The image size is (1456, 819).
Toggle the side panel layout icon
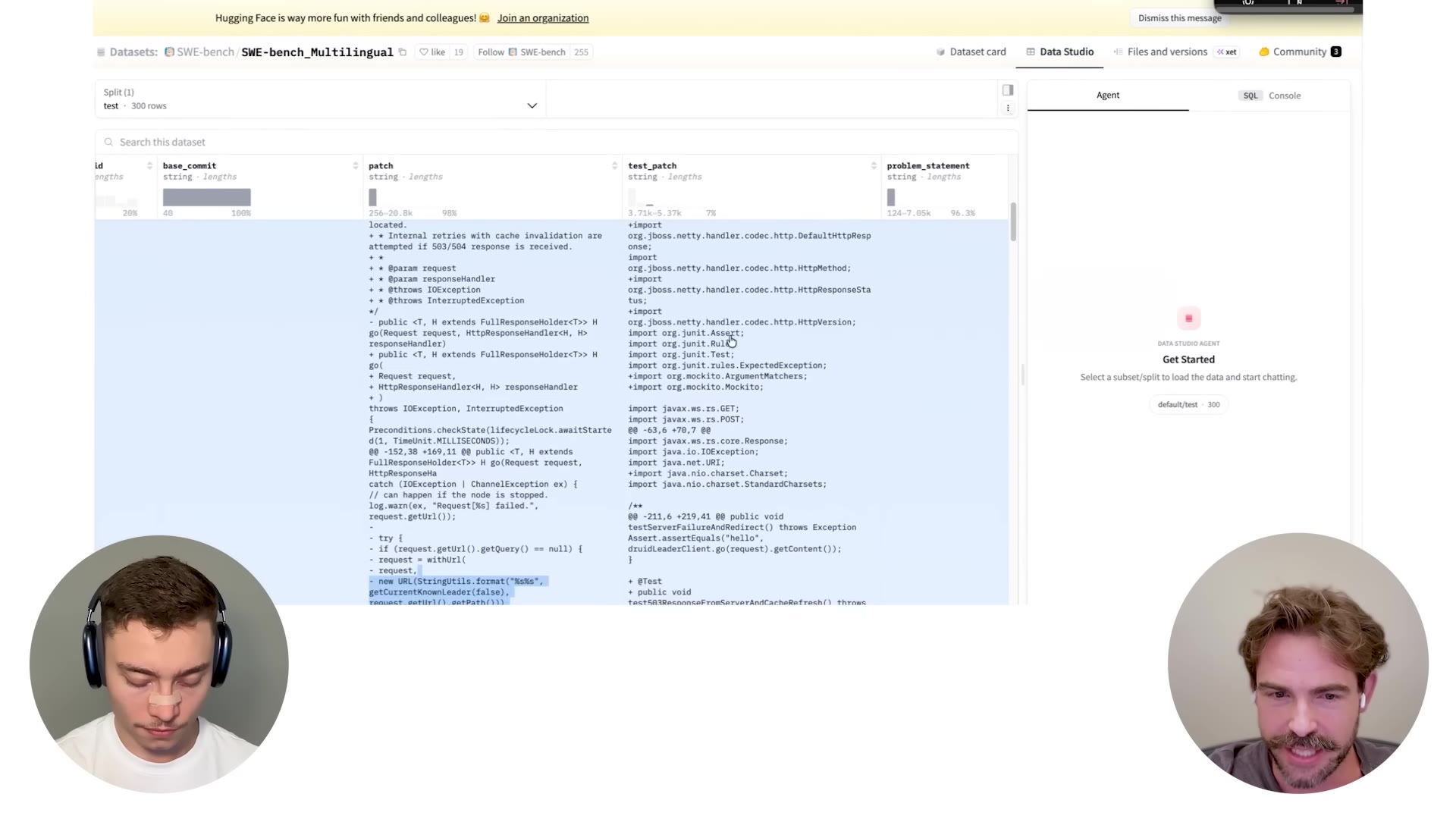click(x=1008, y=90)
